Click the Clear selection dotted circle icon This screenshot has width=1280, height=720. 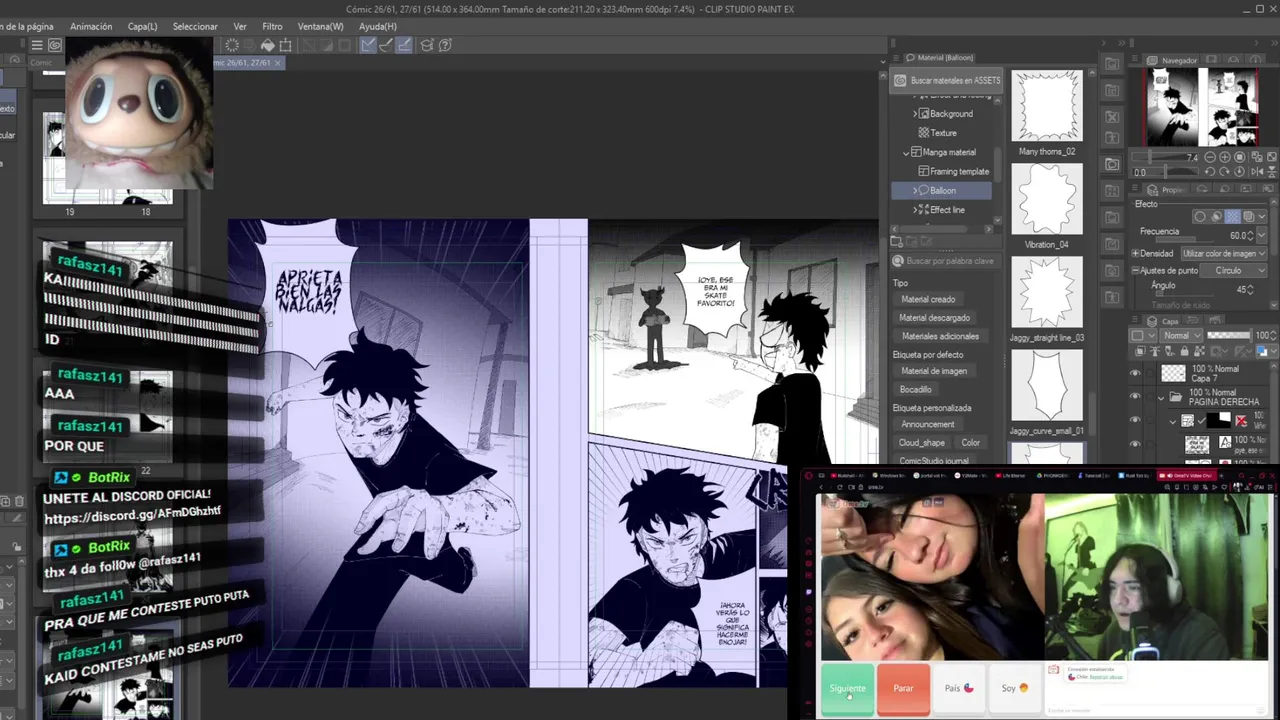[232, 45]
